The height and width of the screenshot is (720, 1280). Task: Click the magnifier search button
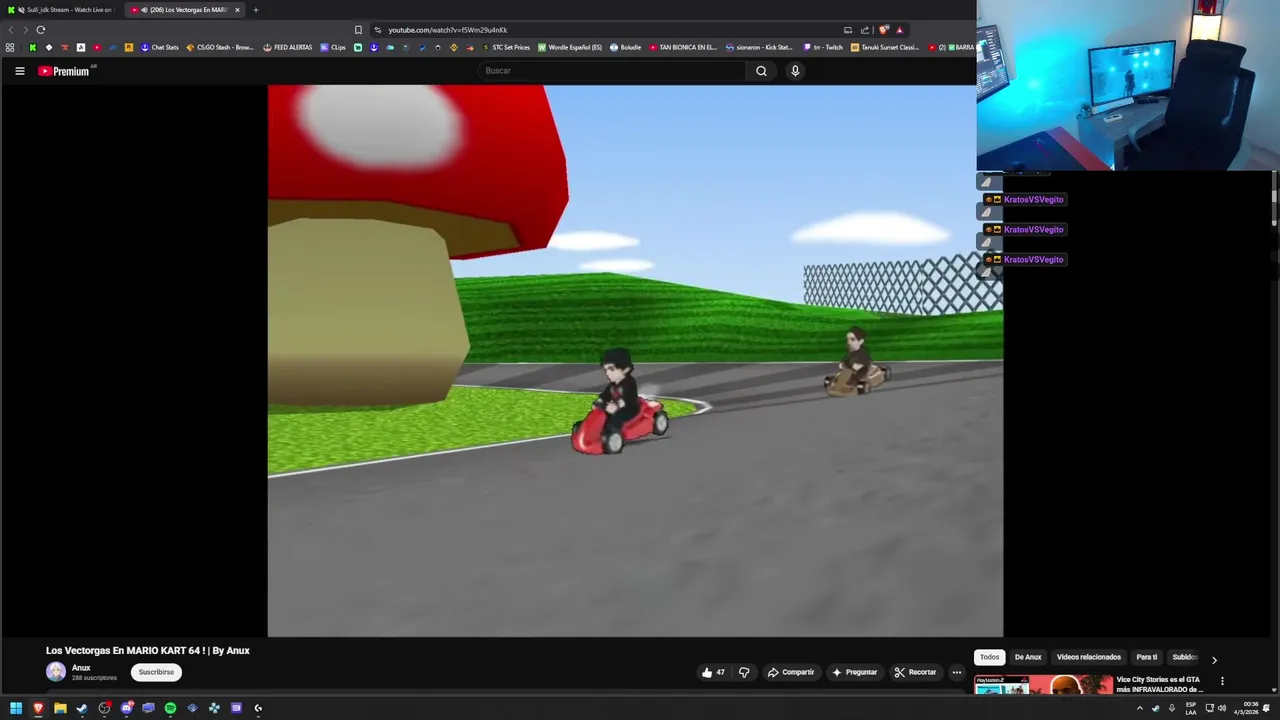pos(761,71)
